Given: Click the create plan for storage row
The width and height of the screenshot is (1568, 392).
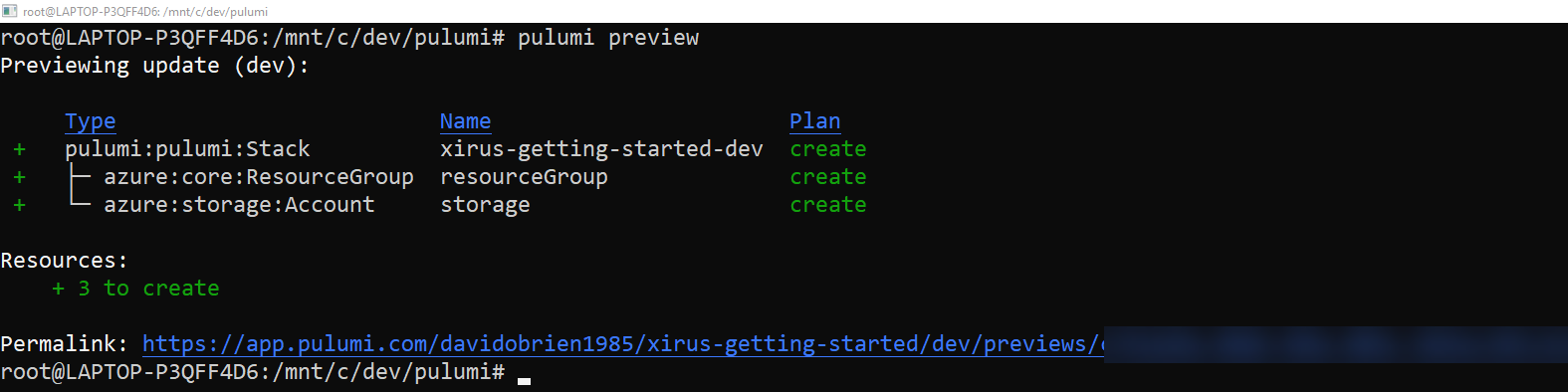Looking at the screenshot, I should pyautogui.click(x=828, y=205).
